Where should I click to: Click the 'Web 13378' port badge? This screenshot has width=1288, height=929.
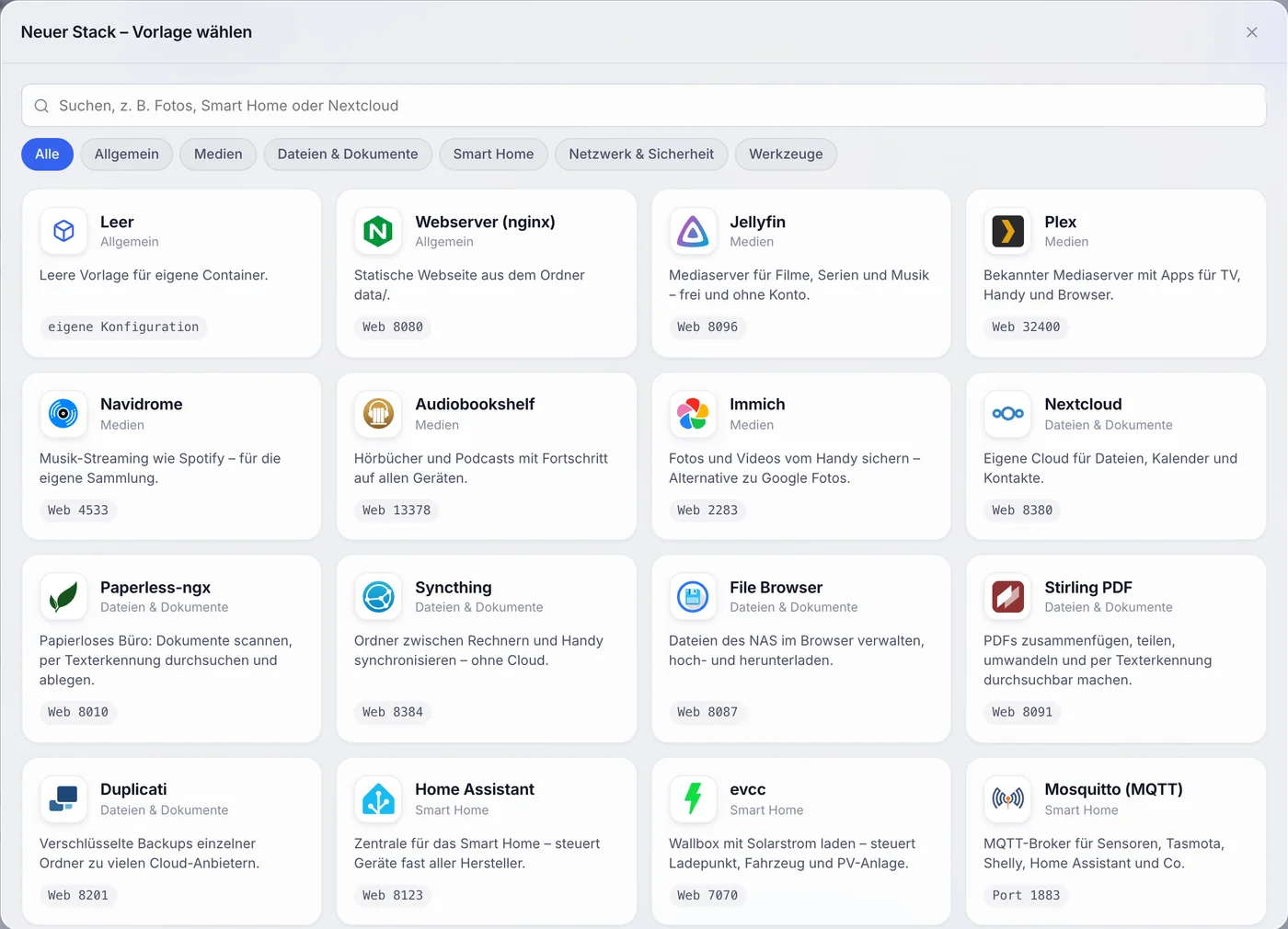(x=397, y=510)
